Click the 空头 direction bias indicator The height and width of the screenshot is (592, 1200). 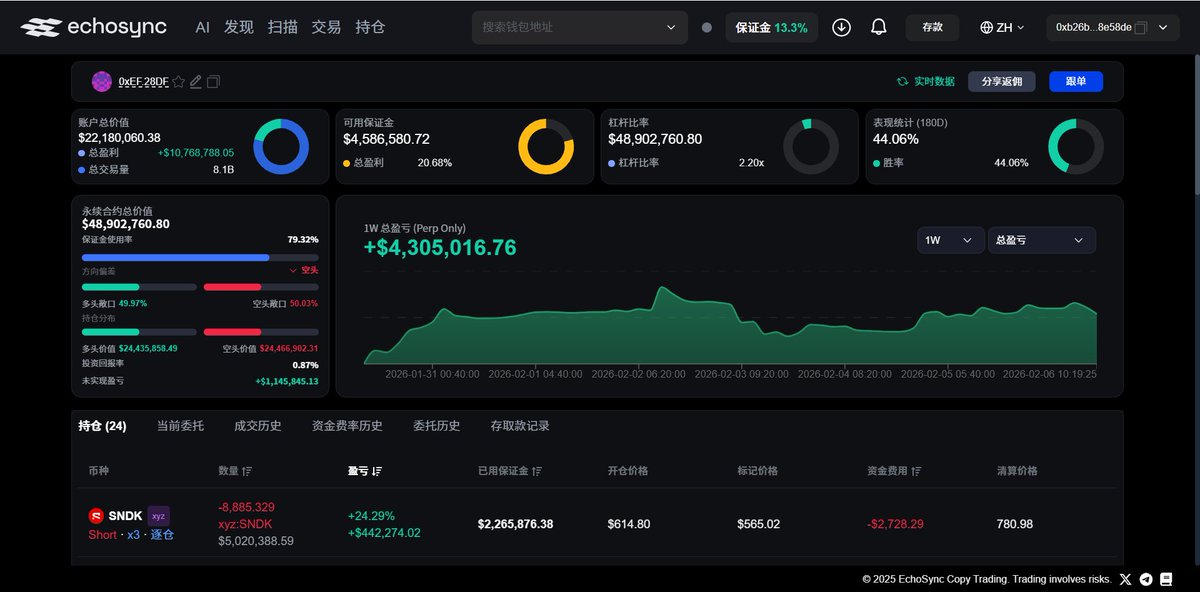pyautogui.click(x=304, y=270)
